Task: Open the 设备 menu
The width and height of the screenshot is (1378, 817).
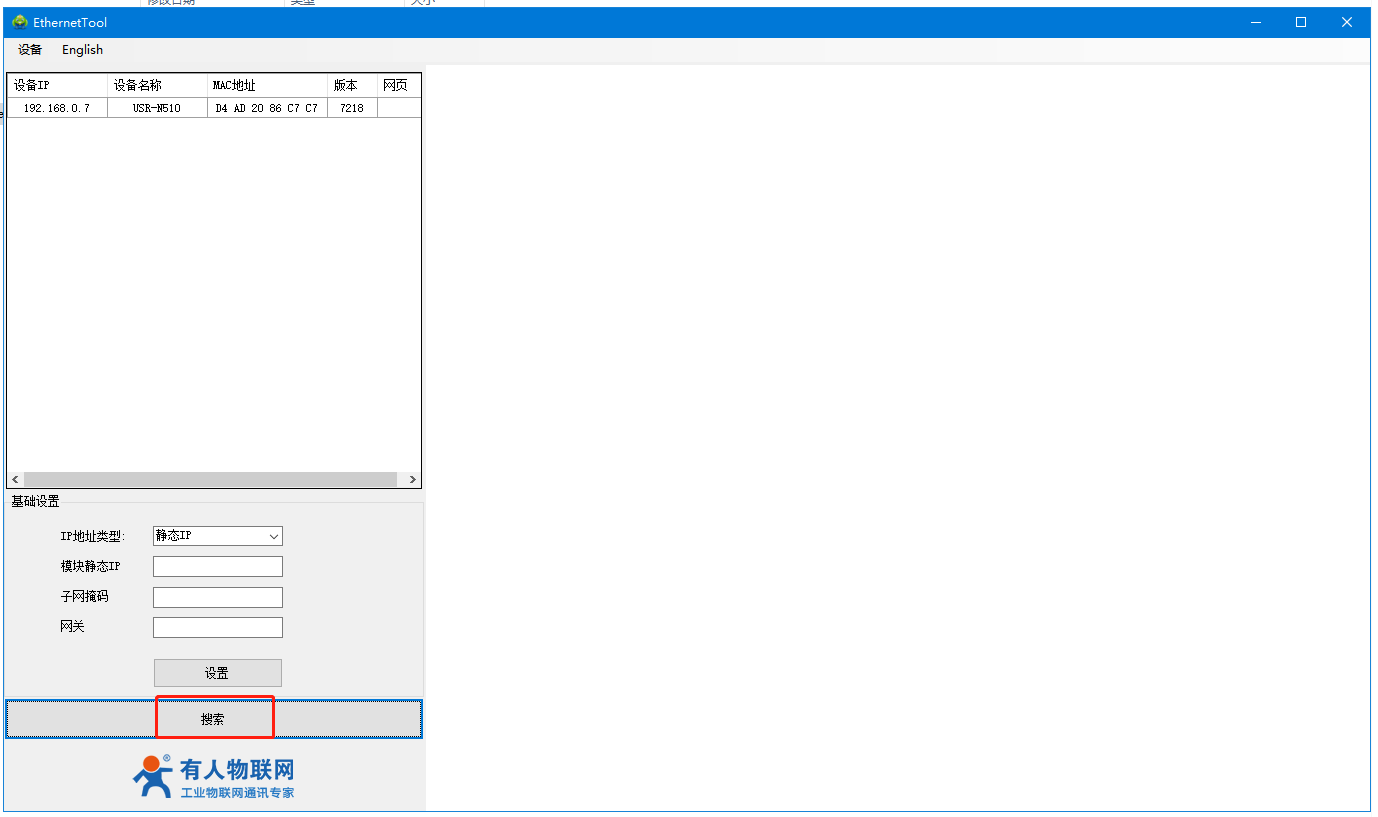Action: (30, 50)
